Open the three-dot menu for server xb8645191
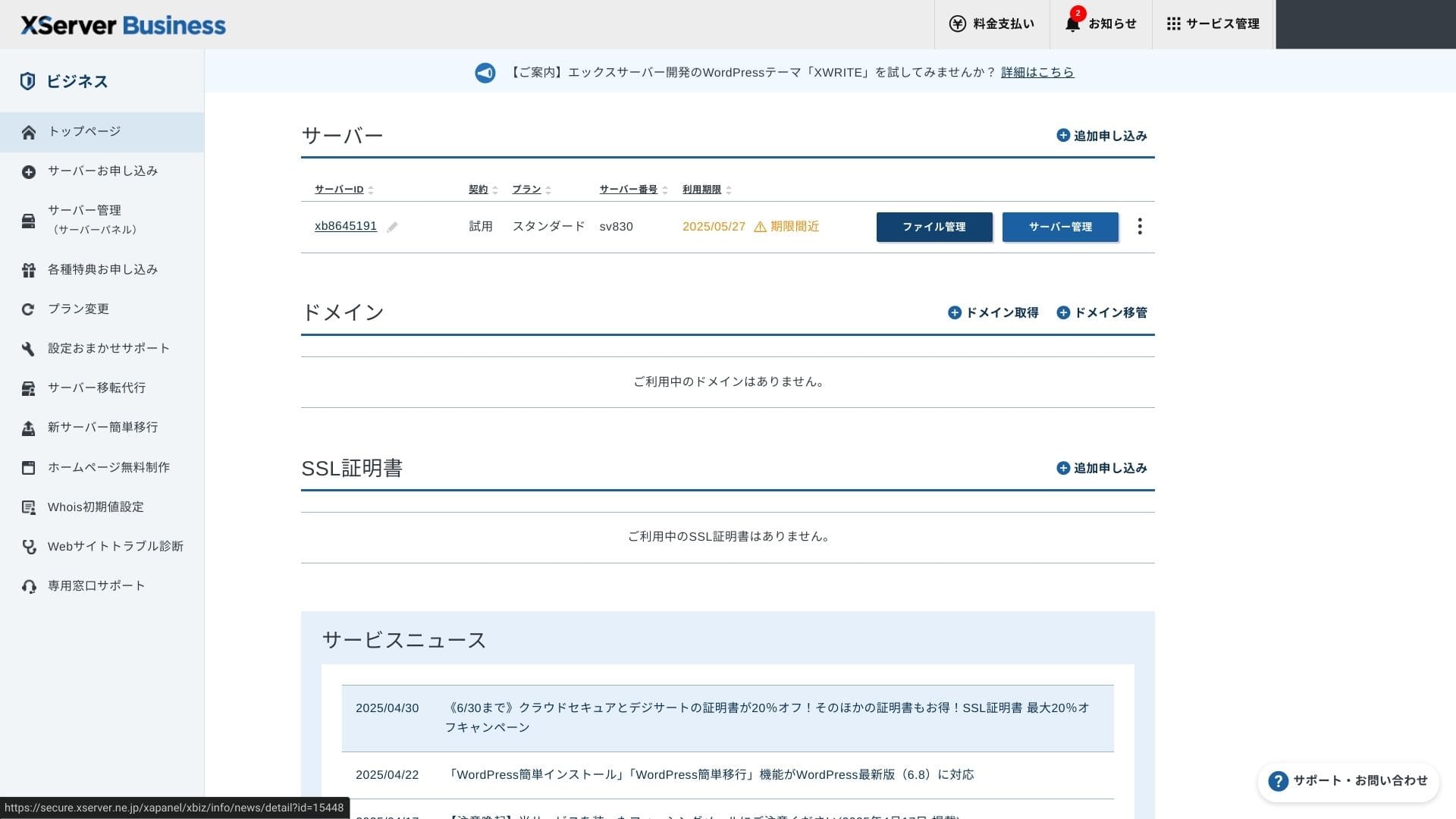Viewport: 1456px width, 819px height. [1140, 226]
